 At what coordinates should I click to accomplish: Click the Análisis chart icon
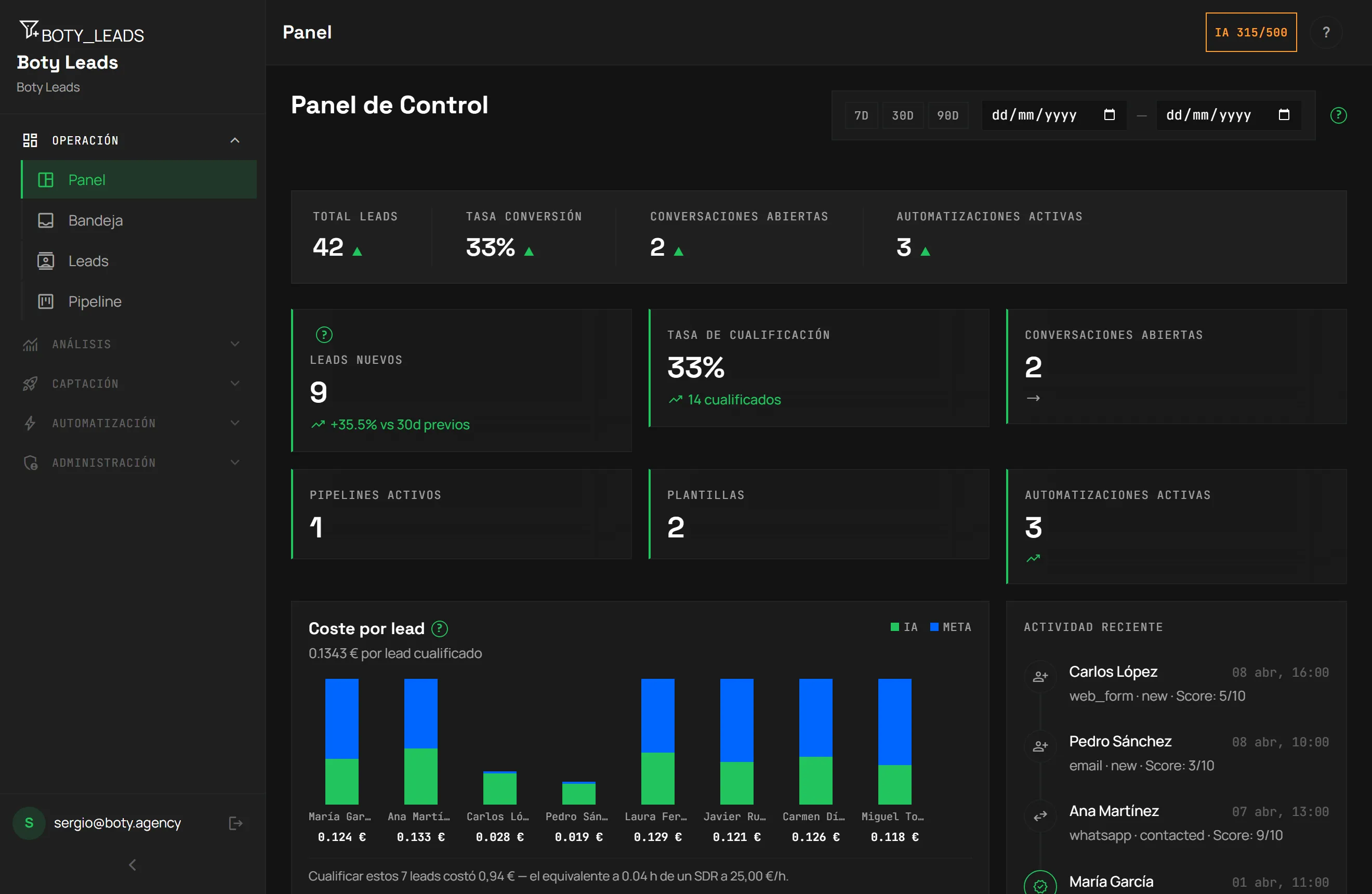(30, 344)
